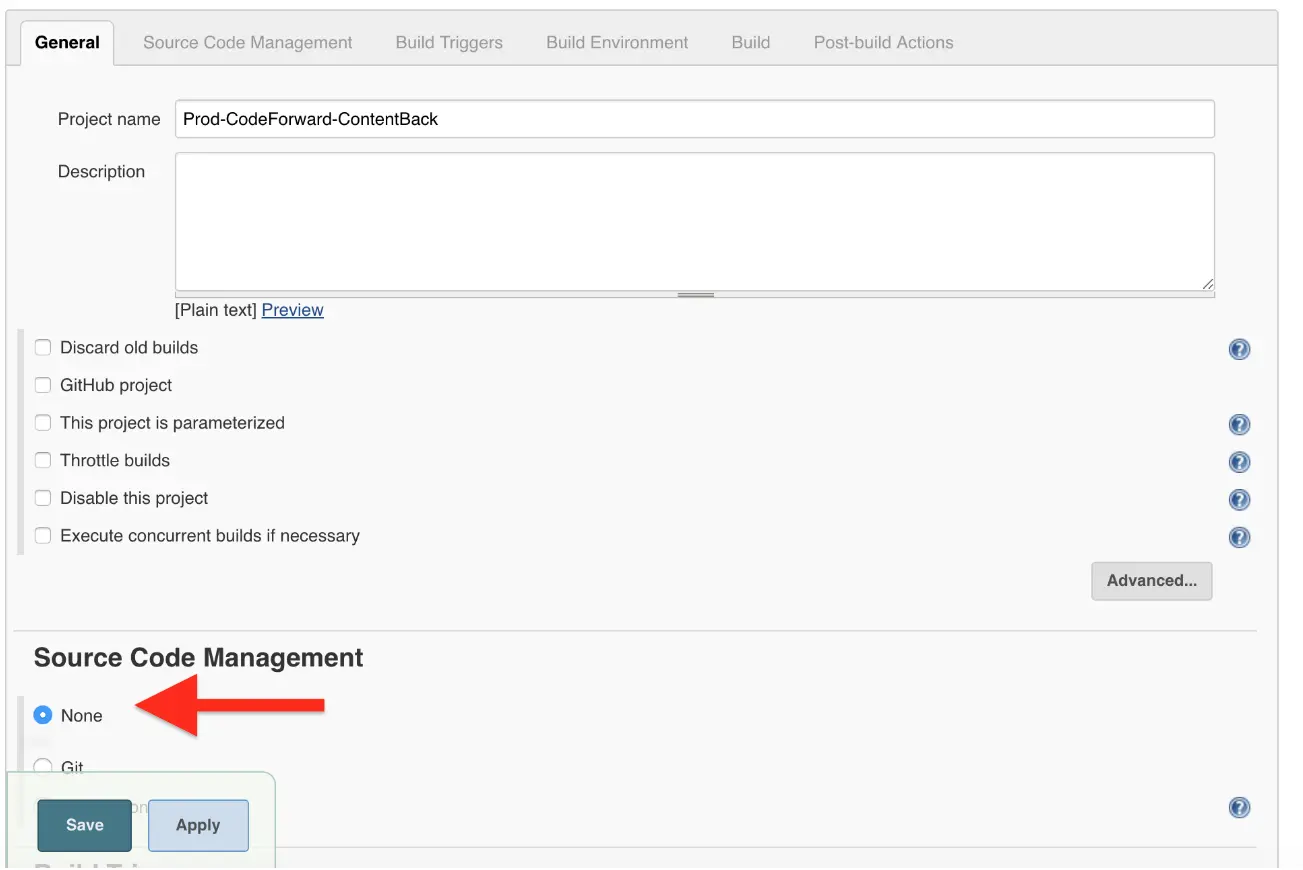
Task: Click the Preview link under description
Action: (x=292, y=310)
